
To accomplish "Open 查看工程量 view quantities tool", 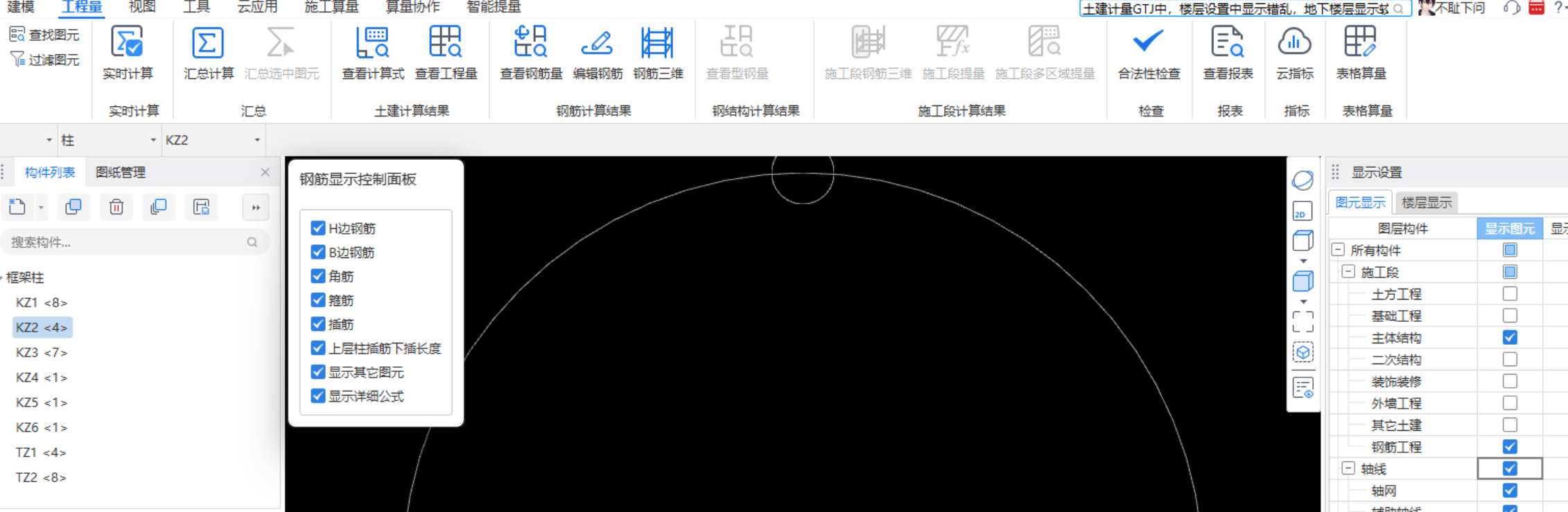I will [x=446, y=53].
